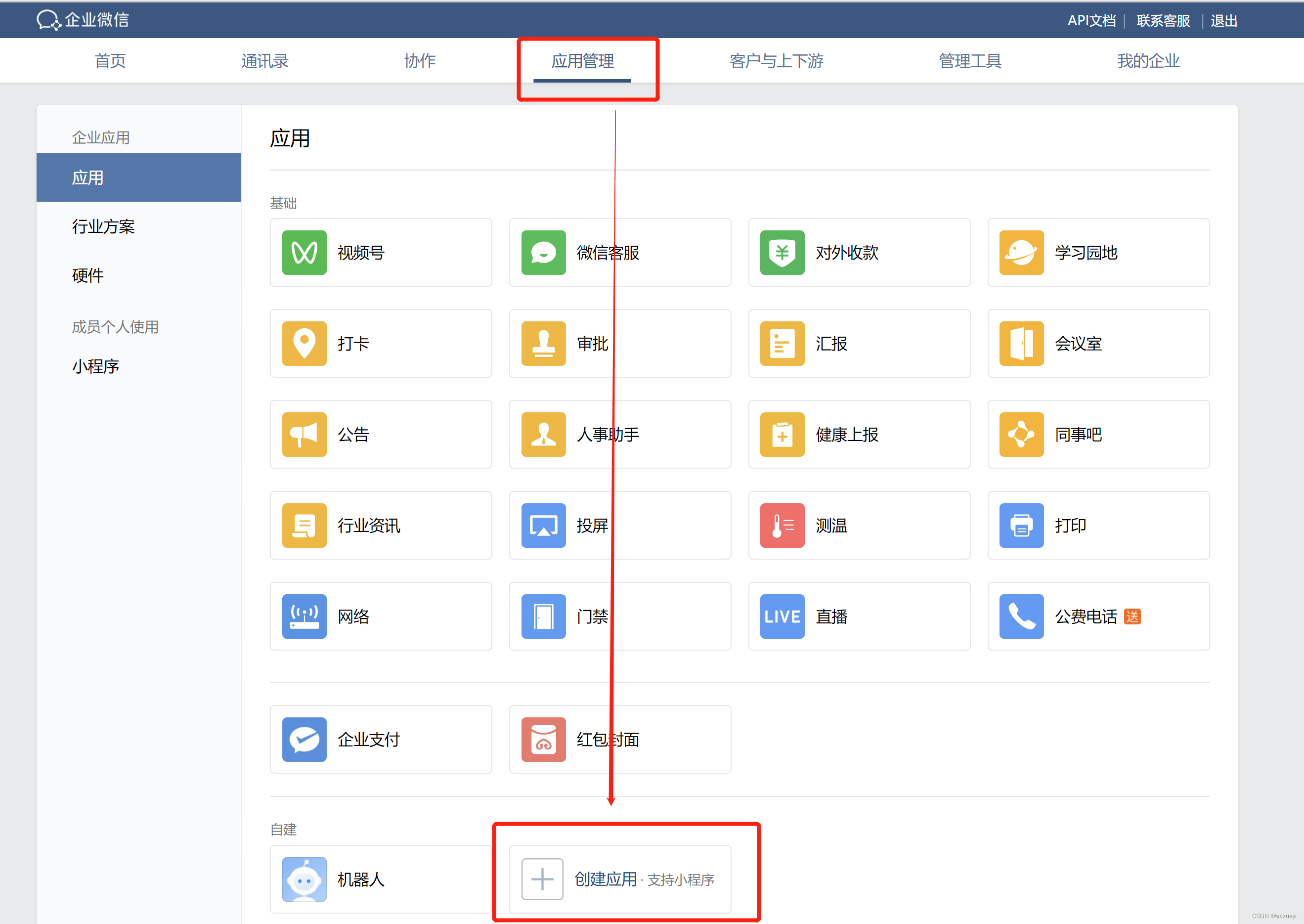Click the plus icon to 创建应用
Image resolution: width=1304 pixels, height=924 pixels.
[x=542, y=880]
